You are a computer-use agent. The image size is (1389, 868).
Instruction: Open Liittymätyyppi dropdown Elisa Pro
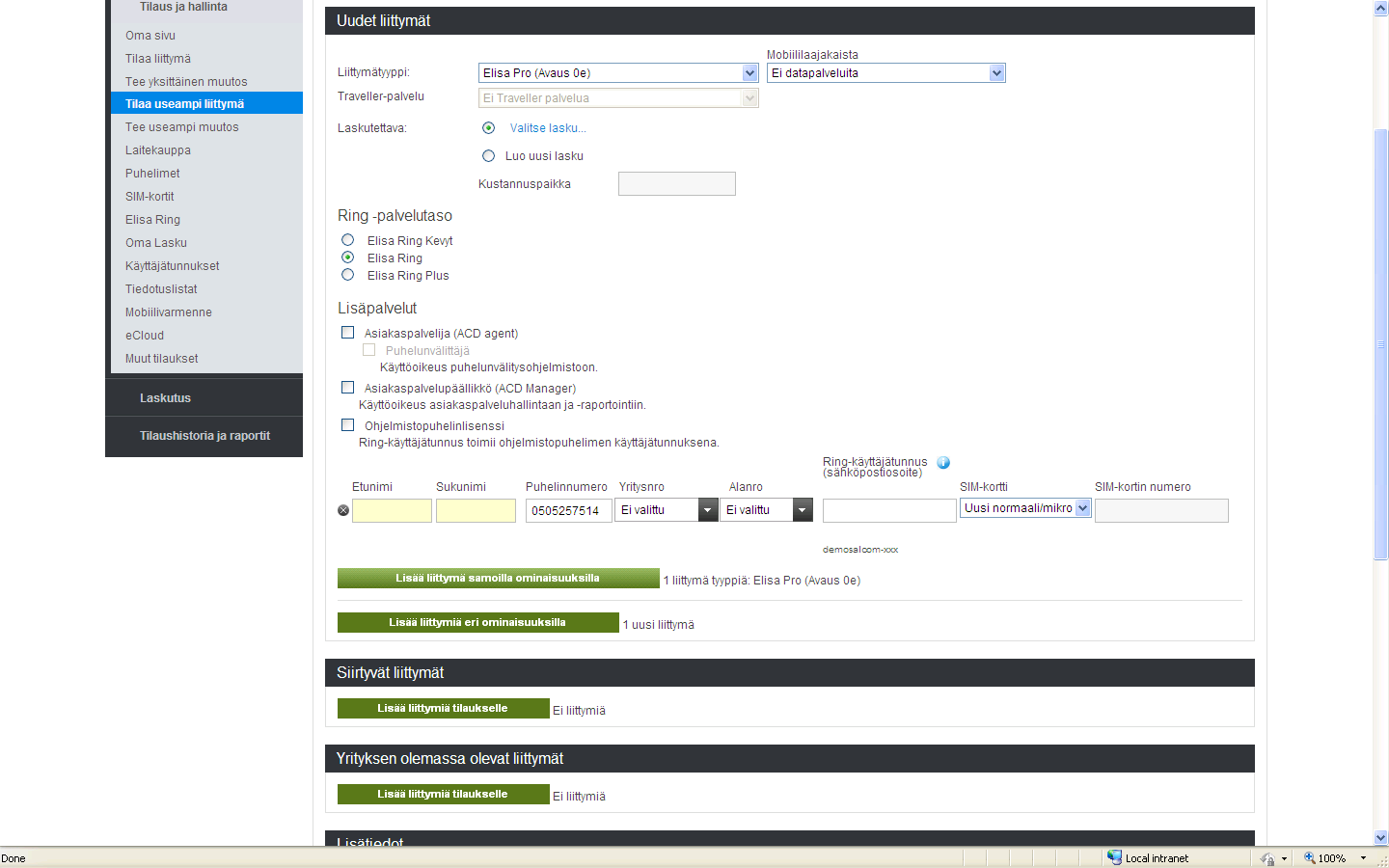coord(618,73)
